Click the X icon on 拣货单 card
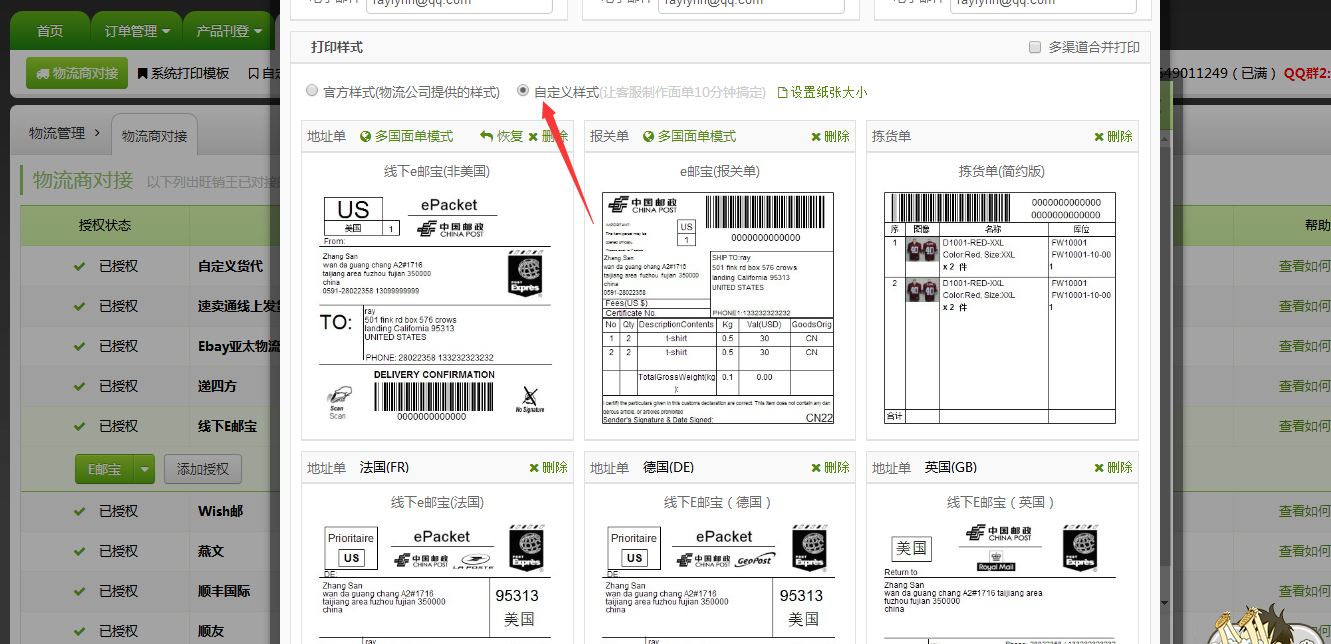This screenshot has width=1331, height=644. coord(1099,136)
